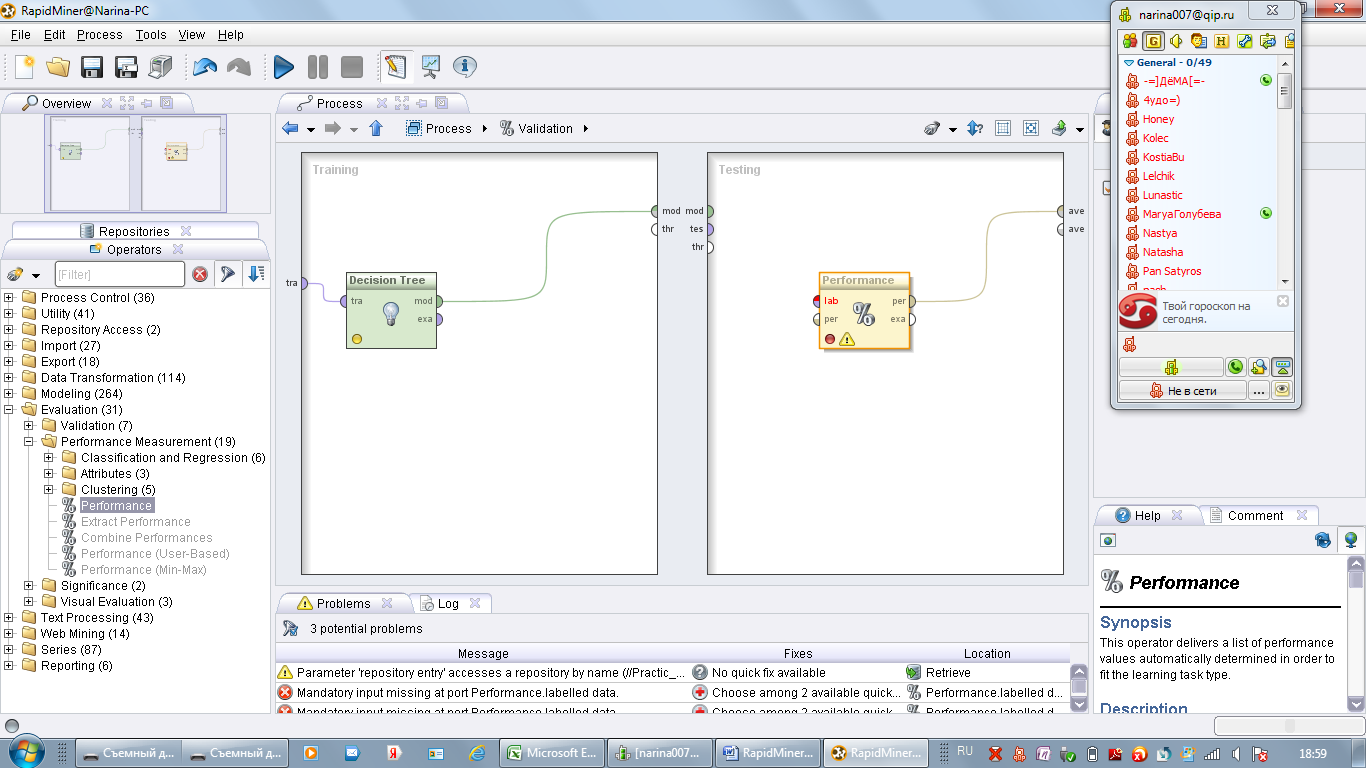Open the export process image dropdown arrow
1366x768 pixels.
point(1080,129)
